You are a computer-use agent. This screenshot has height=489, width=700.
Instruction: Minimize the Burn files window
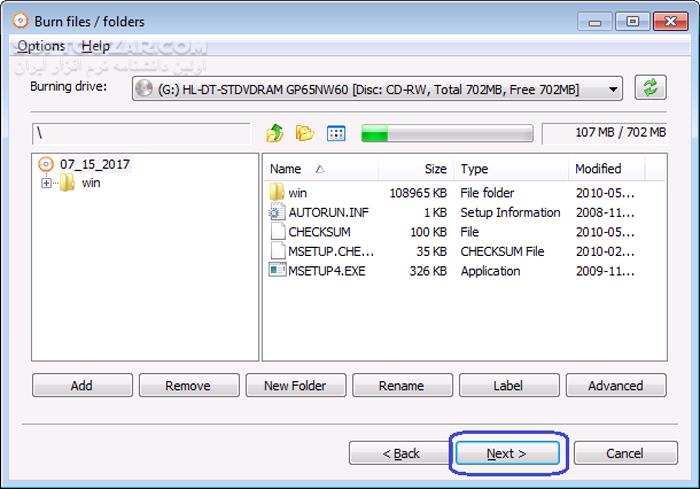point(595,21)
